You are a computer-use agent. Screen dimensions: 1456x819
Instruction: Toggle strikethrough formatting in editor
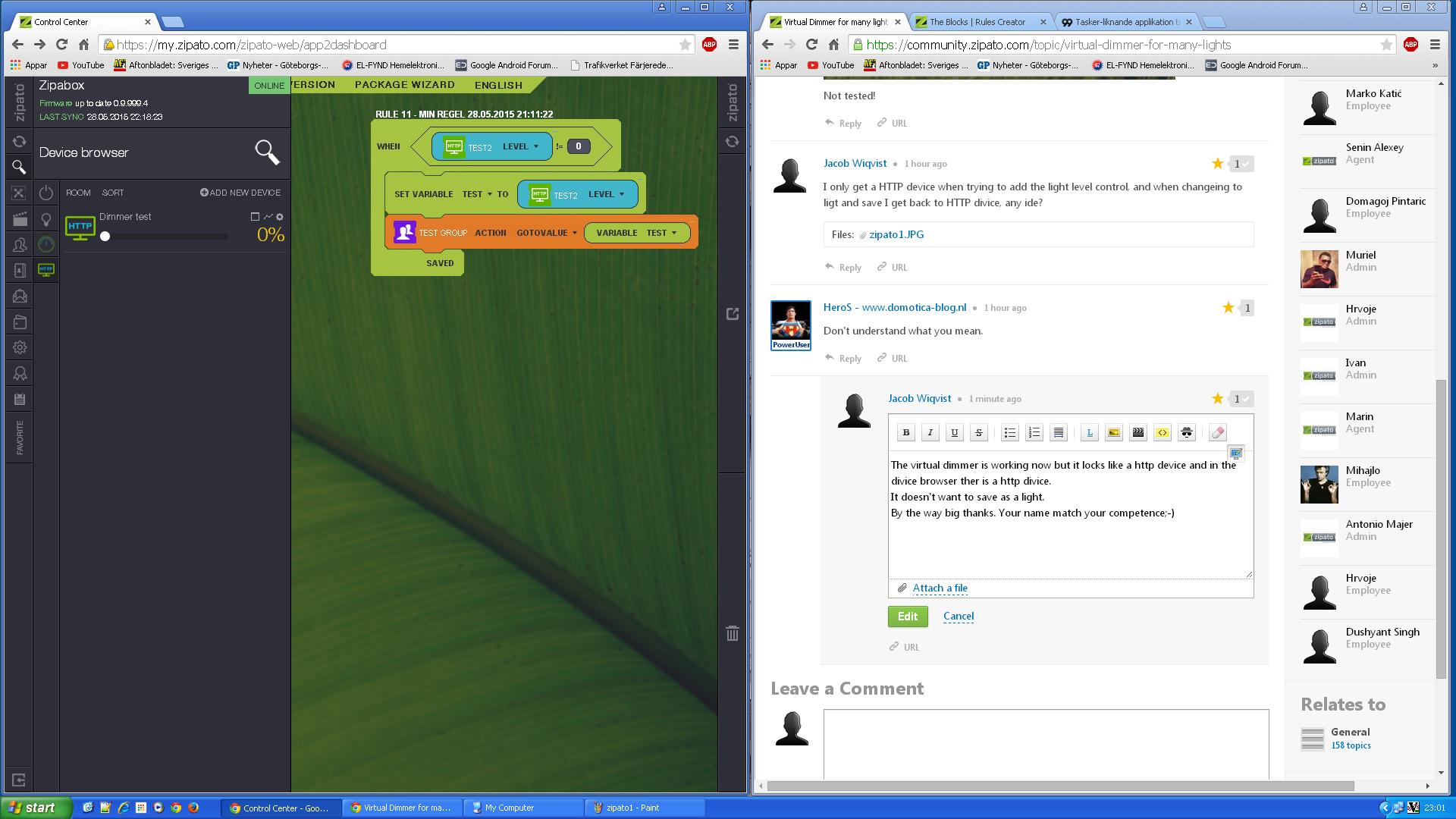tap(978, 433)
